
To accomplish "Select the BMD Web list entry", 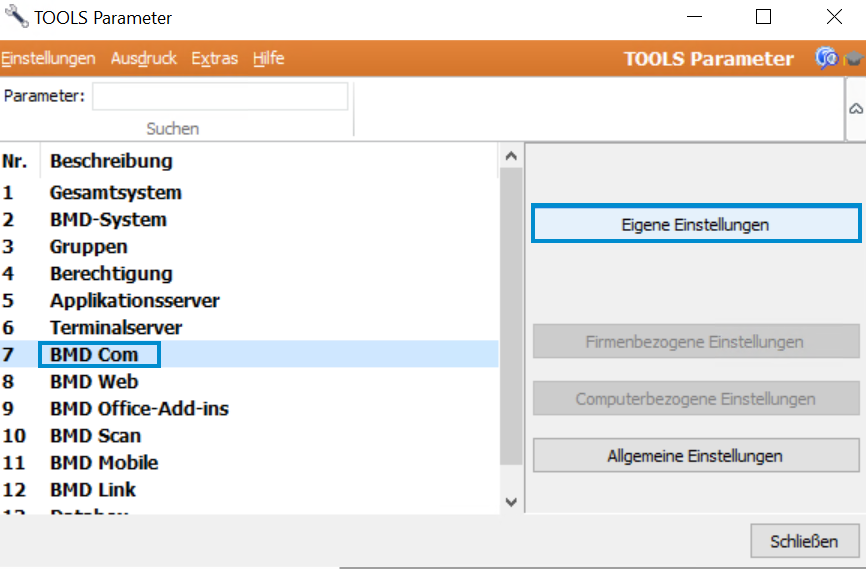I will [x=249, y=381].
